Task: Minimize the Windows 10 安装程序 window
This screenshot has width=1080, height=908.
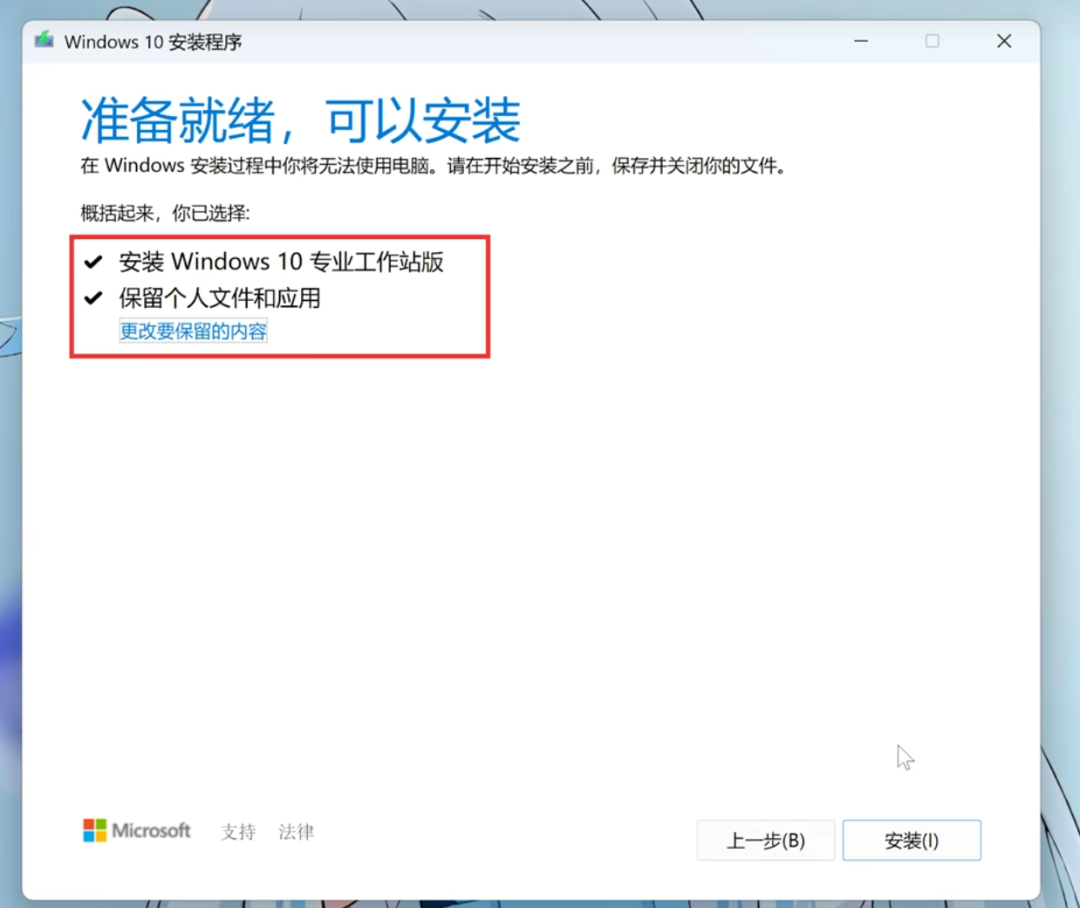Action: click(861, 41)
